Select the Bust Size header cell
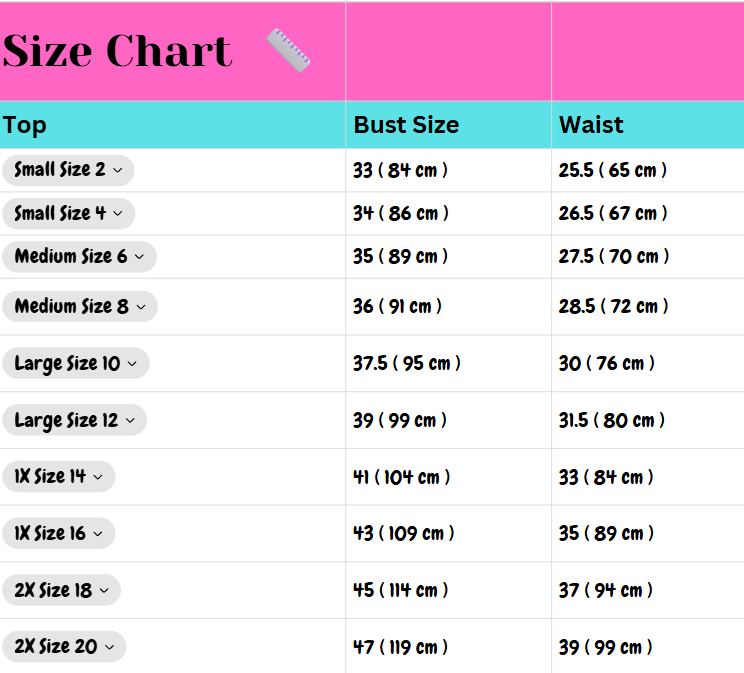744x673 pixels. coord(448,125)
